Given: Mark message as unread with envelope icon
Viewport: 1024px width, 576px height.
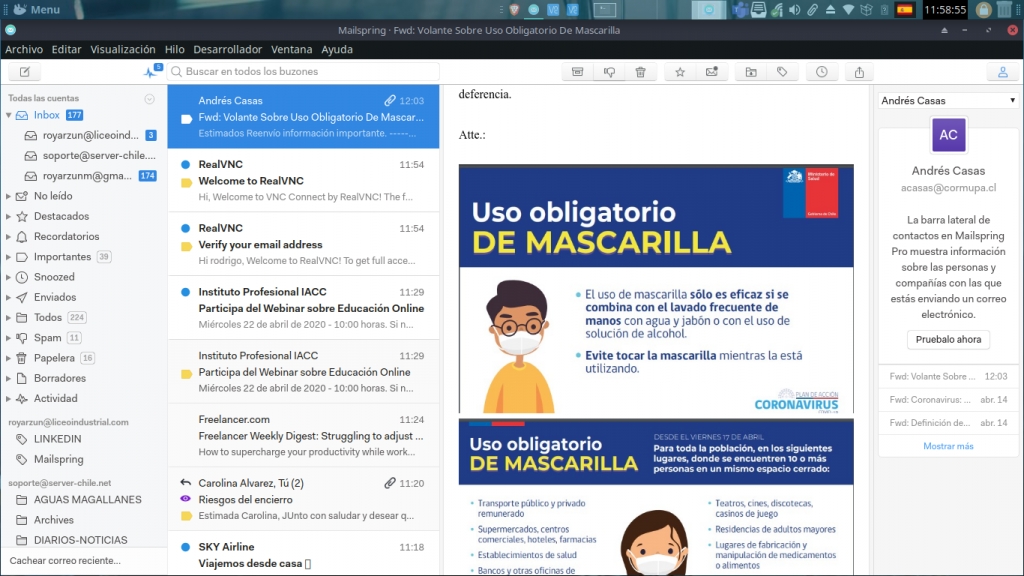Looking at the screenshot, I should pos(712,72).
